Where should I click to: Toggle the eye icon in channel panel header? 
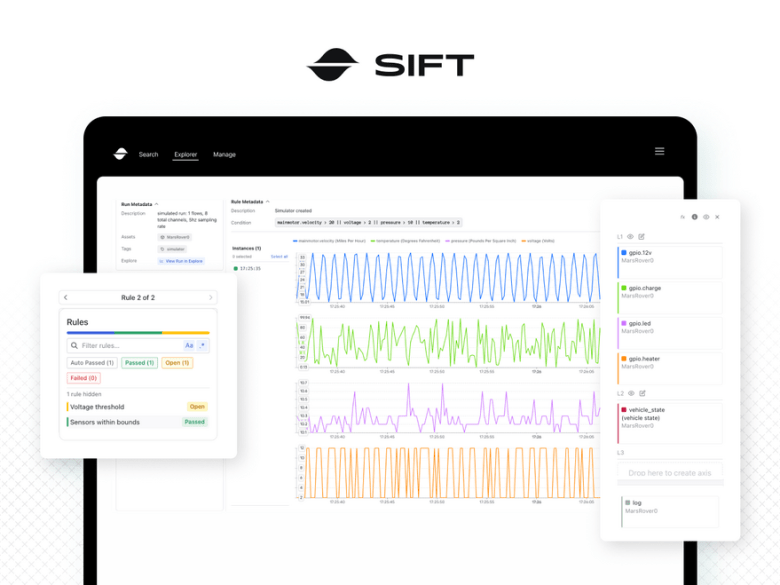point(706,217)
